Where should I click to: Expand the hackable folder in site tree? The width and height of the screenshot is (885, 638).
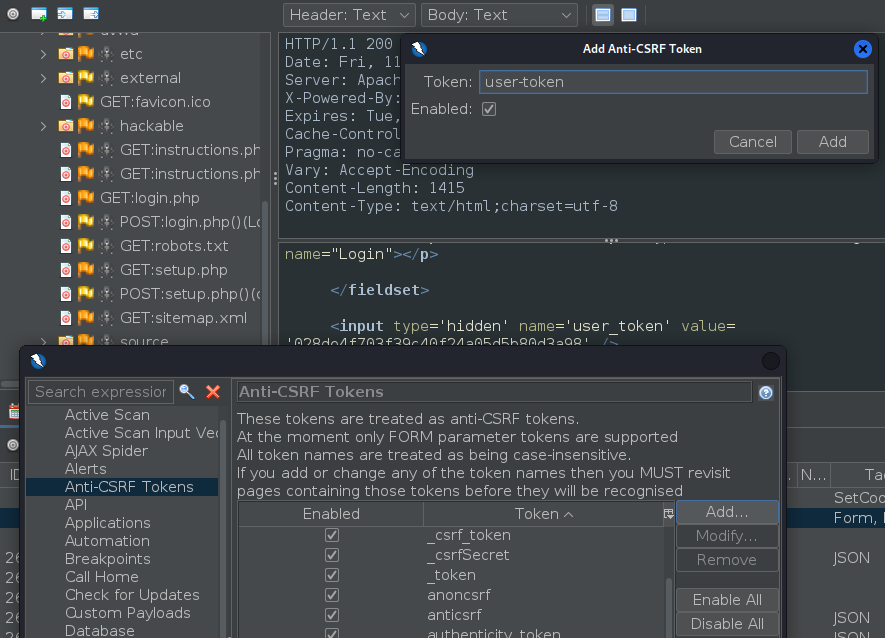point(43,126)
